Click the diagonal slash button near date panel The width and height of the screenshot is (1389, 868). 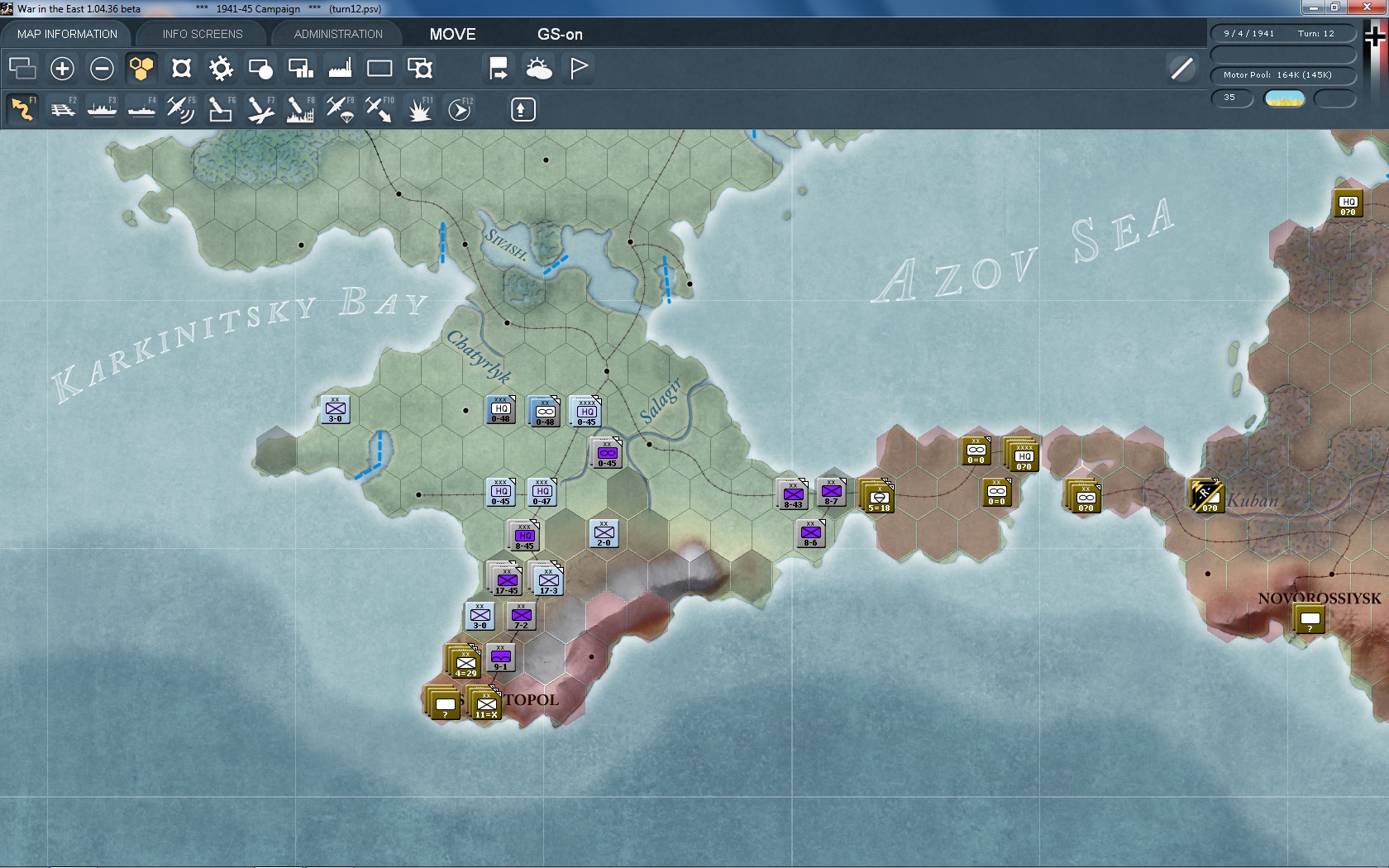click(1182, 68)
